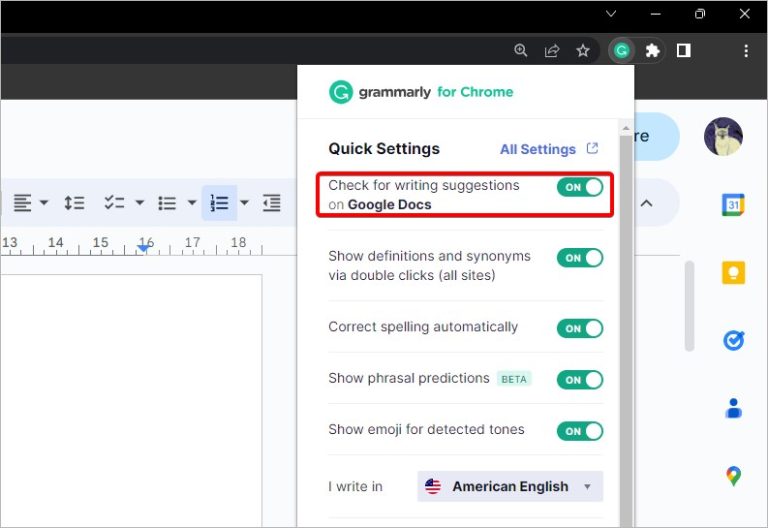
Task: Open Google Tasks side panel icon
Action: (x=733, y=340)
